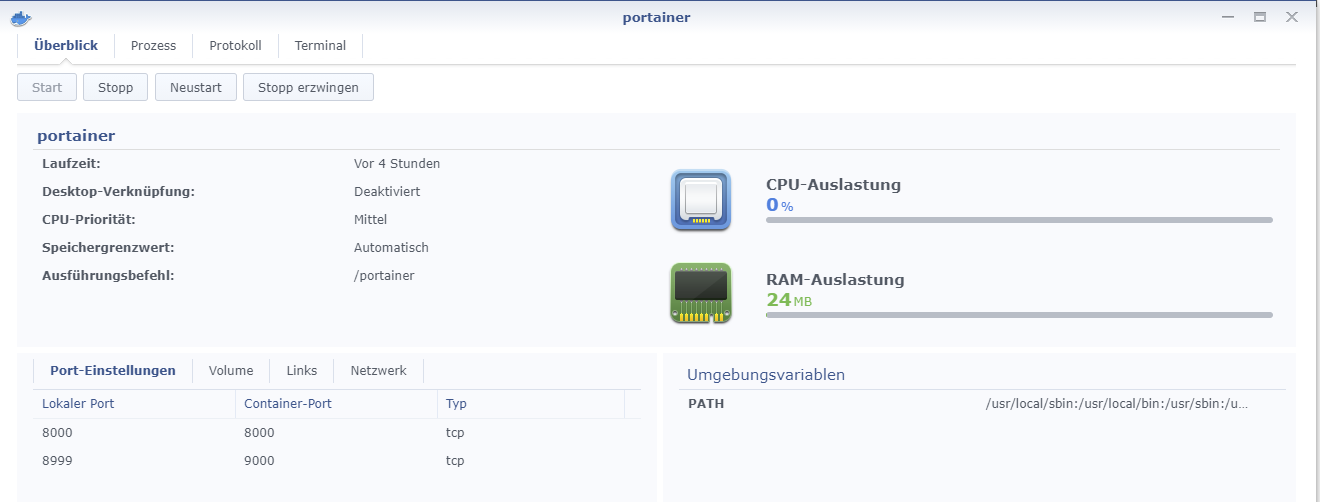The width and height of the screenshot is (1320, 502).
Task: Click the RAM-Auslastung memory icon
Action: tap(701, 293)
